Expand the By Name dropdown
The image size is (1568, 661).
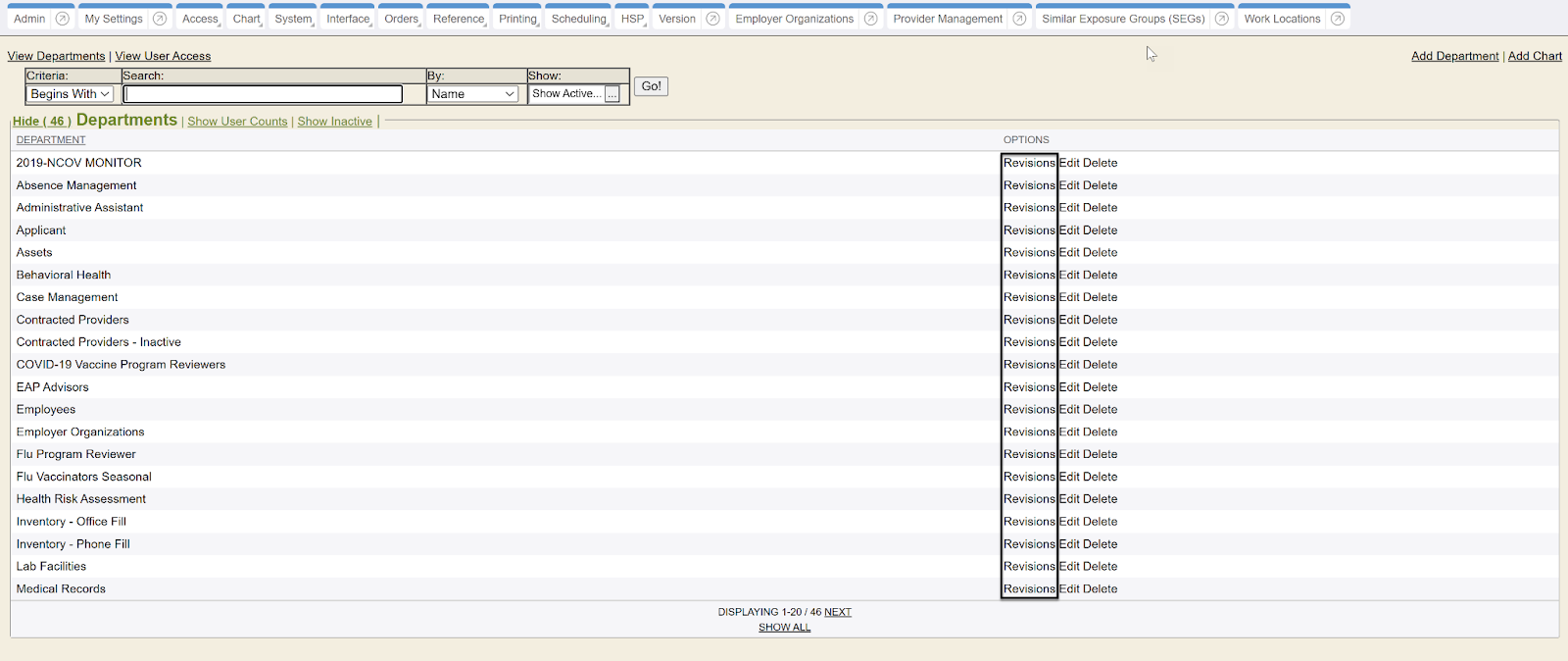[x=473, y=94]
